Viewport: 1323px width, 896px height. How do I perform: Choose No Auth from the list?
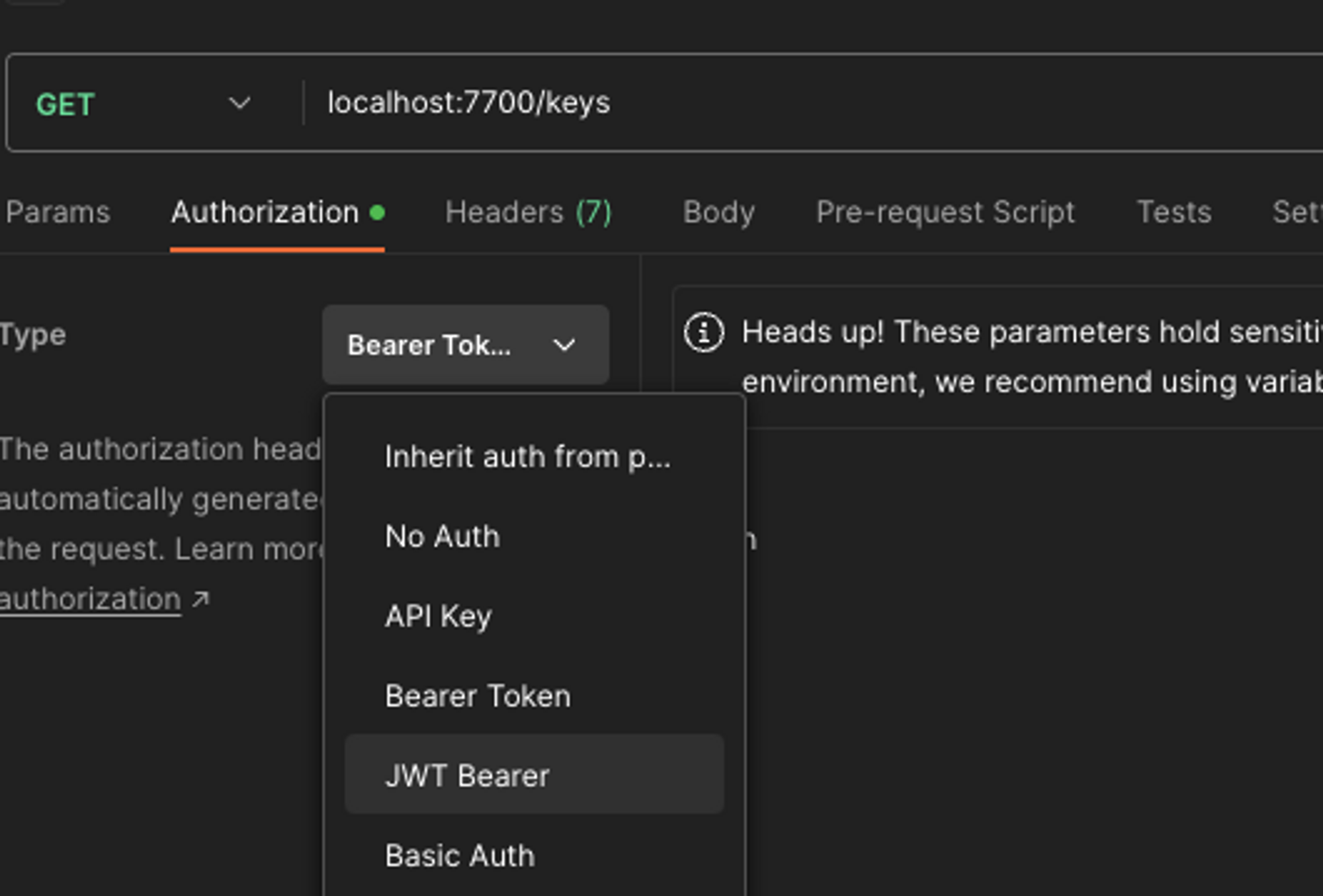tap(443, 536)
